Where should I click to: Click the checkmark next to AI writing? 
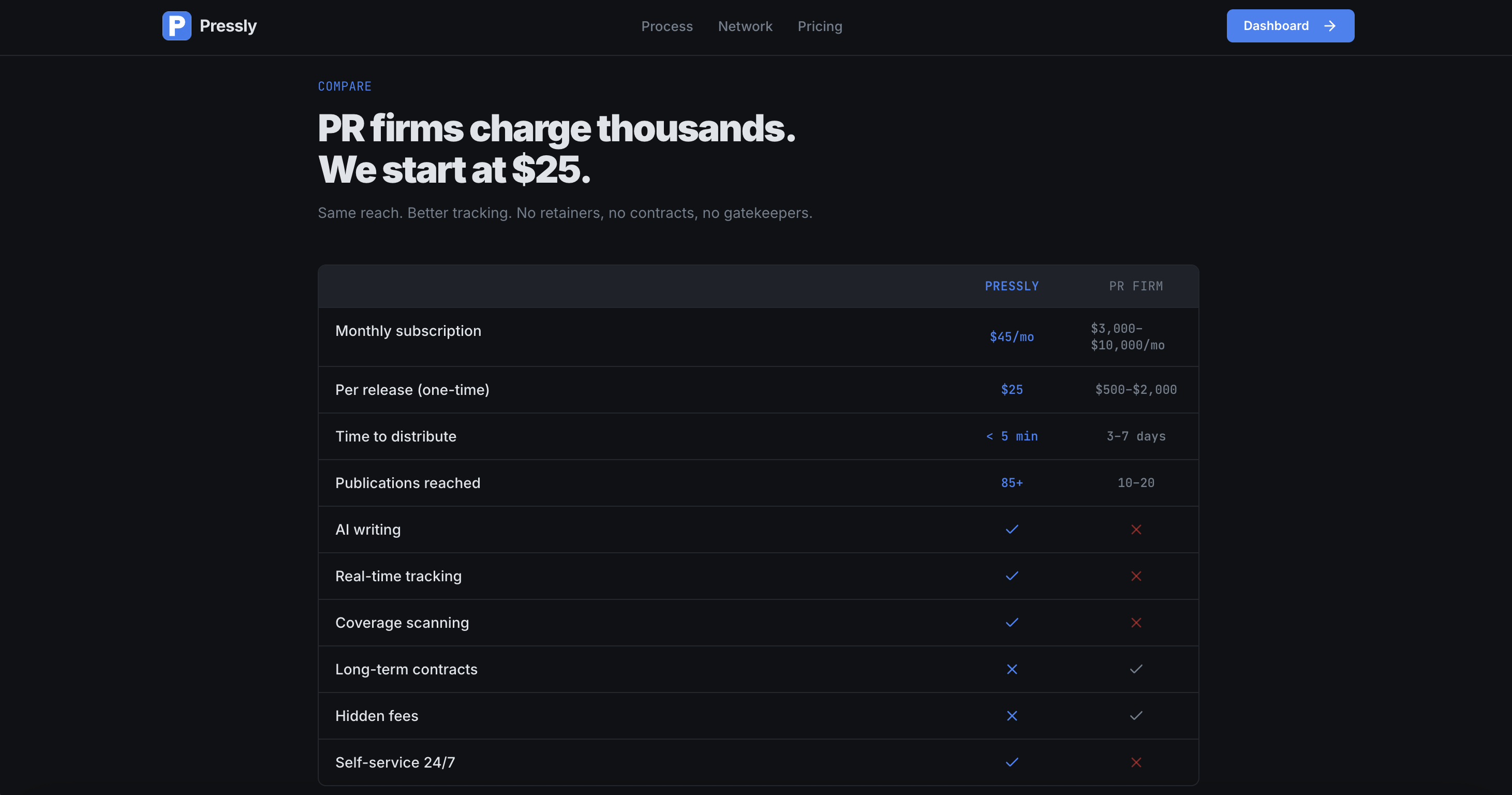[x=1011, y=529]
